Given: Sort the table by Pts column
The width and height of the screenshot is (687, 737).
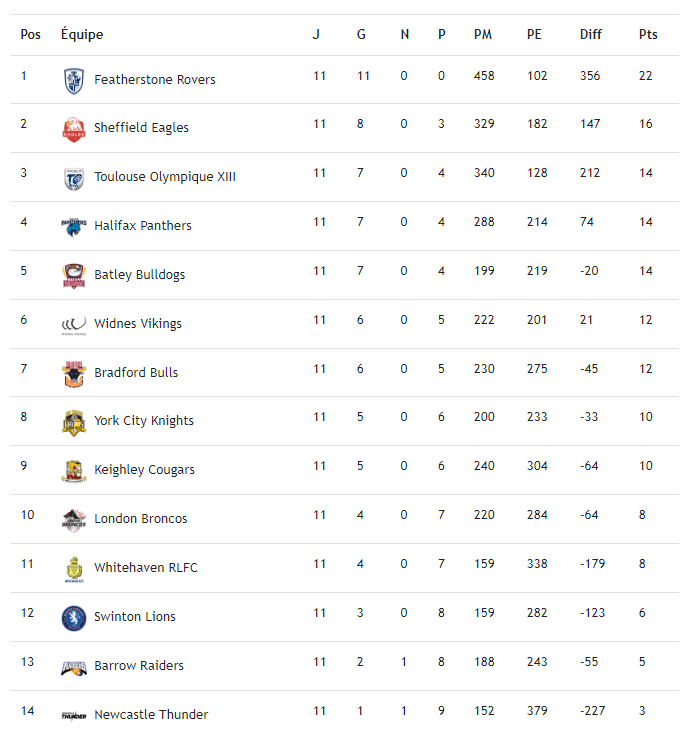Looking at the screenshot, I should coord(648,35).
